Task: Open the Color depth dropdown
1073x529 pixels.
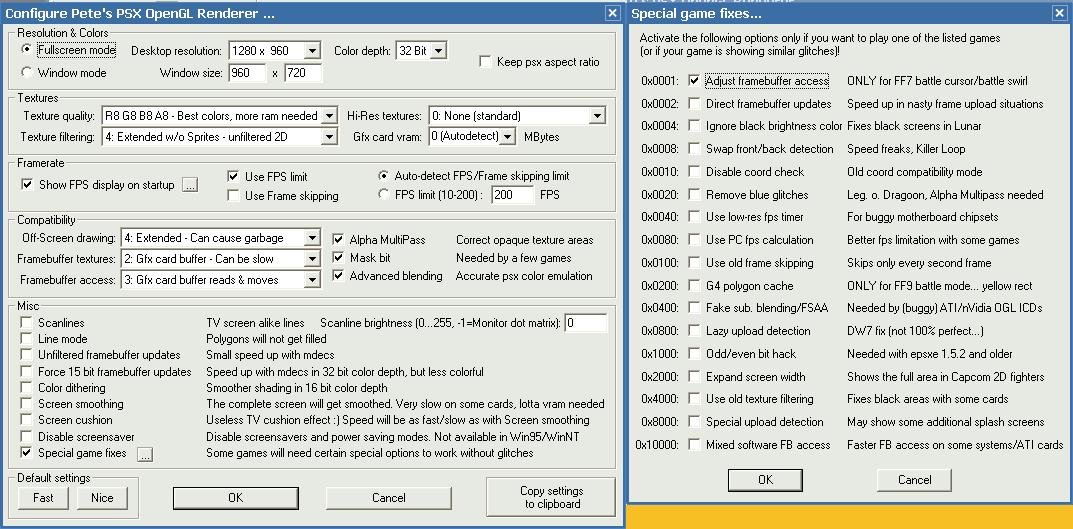Action: click(x=439, y=51)
